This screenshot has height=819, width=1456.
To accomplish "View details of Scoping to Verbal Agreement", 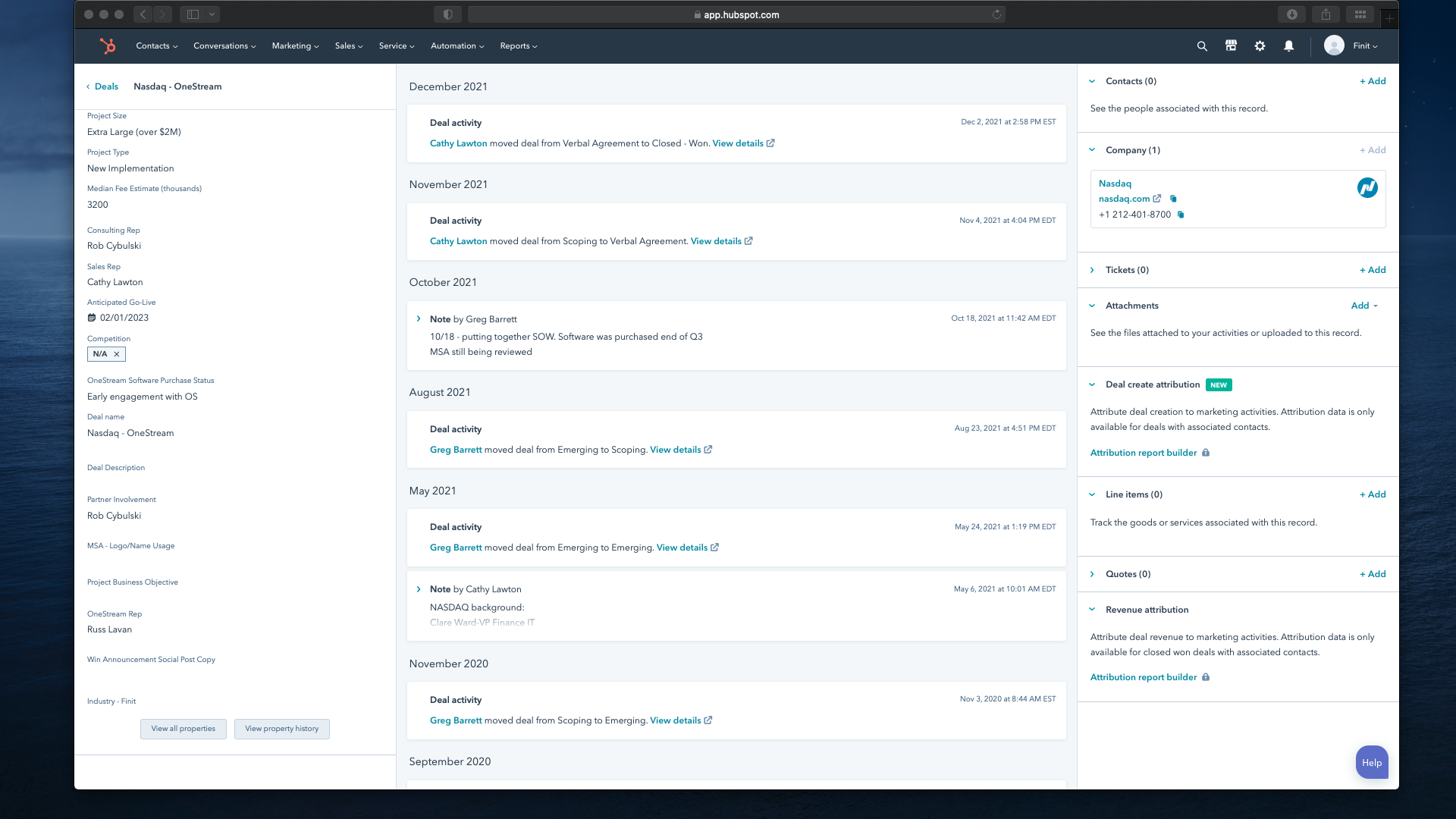I will tap(721, 241).
